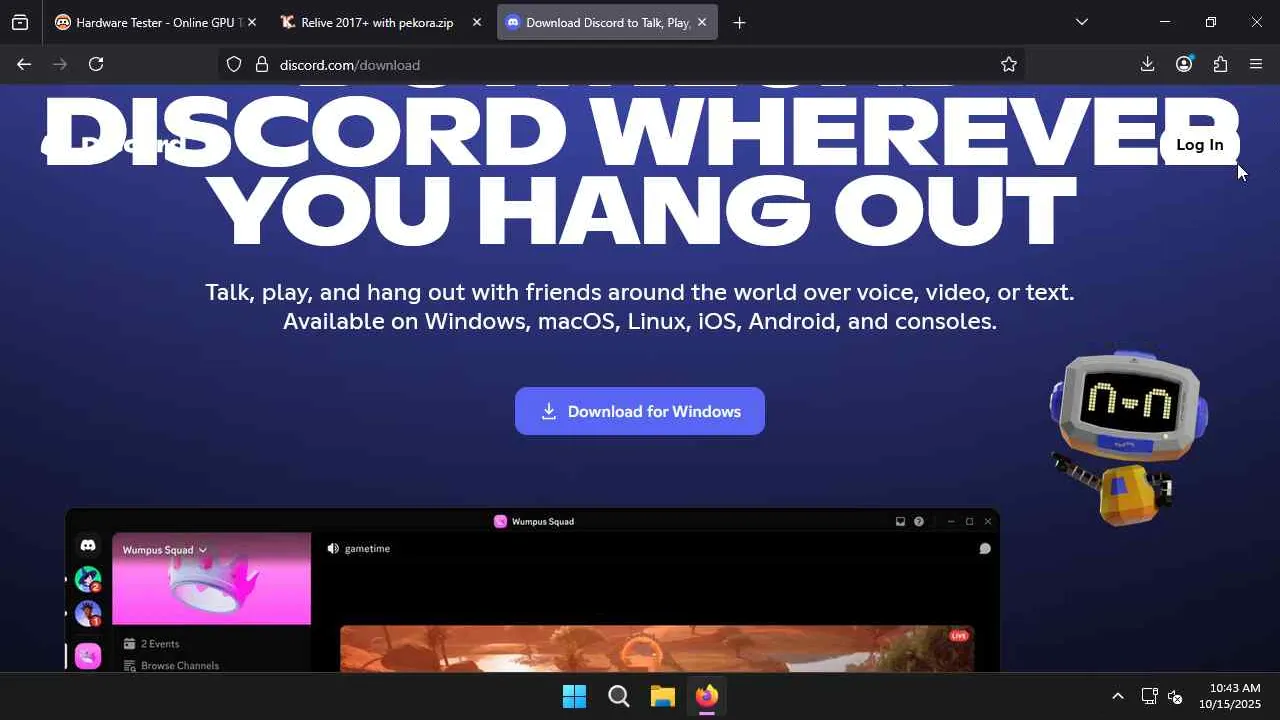Open the Extensions puzzle-piece menu
Screen dimensions: 1280x720
(1220, 64)
